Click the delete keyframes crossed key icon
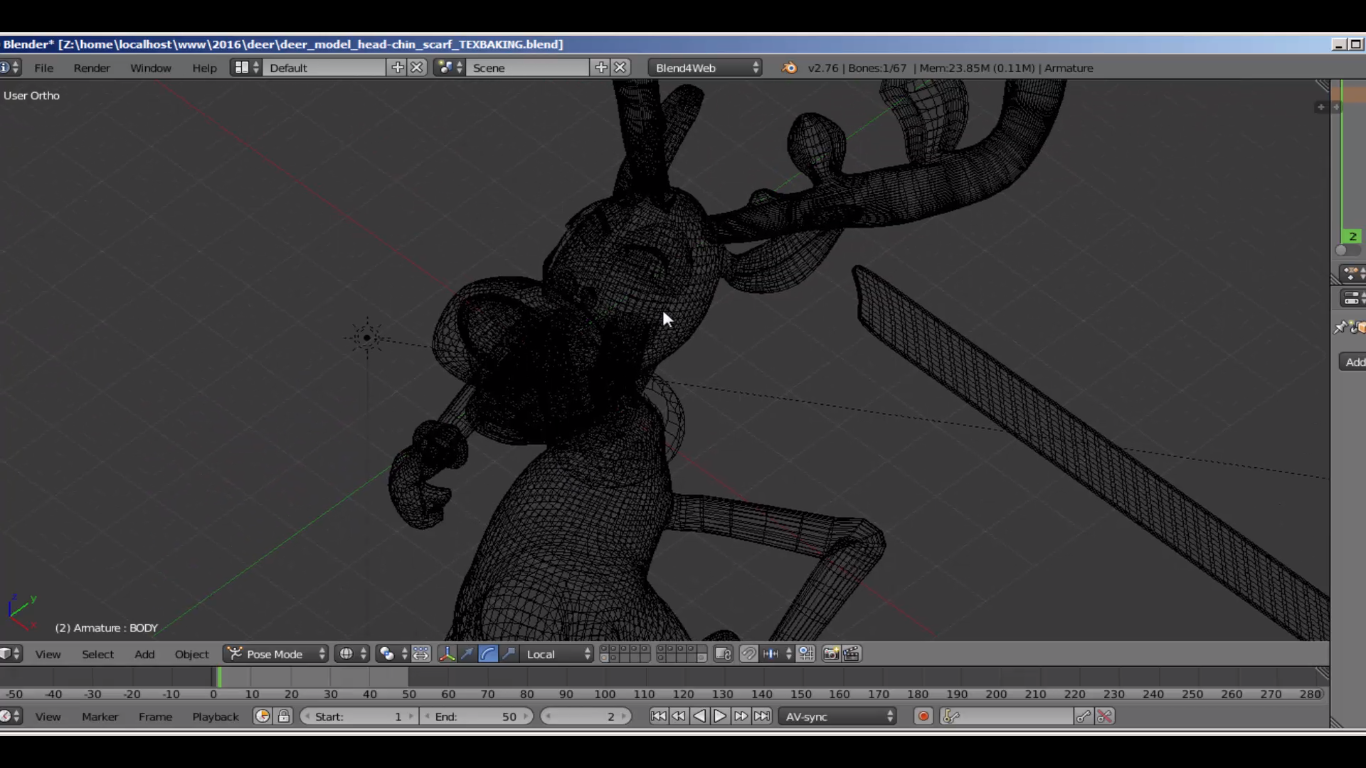The image size is (1366, 768). [1105, 717]
